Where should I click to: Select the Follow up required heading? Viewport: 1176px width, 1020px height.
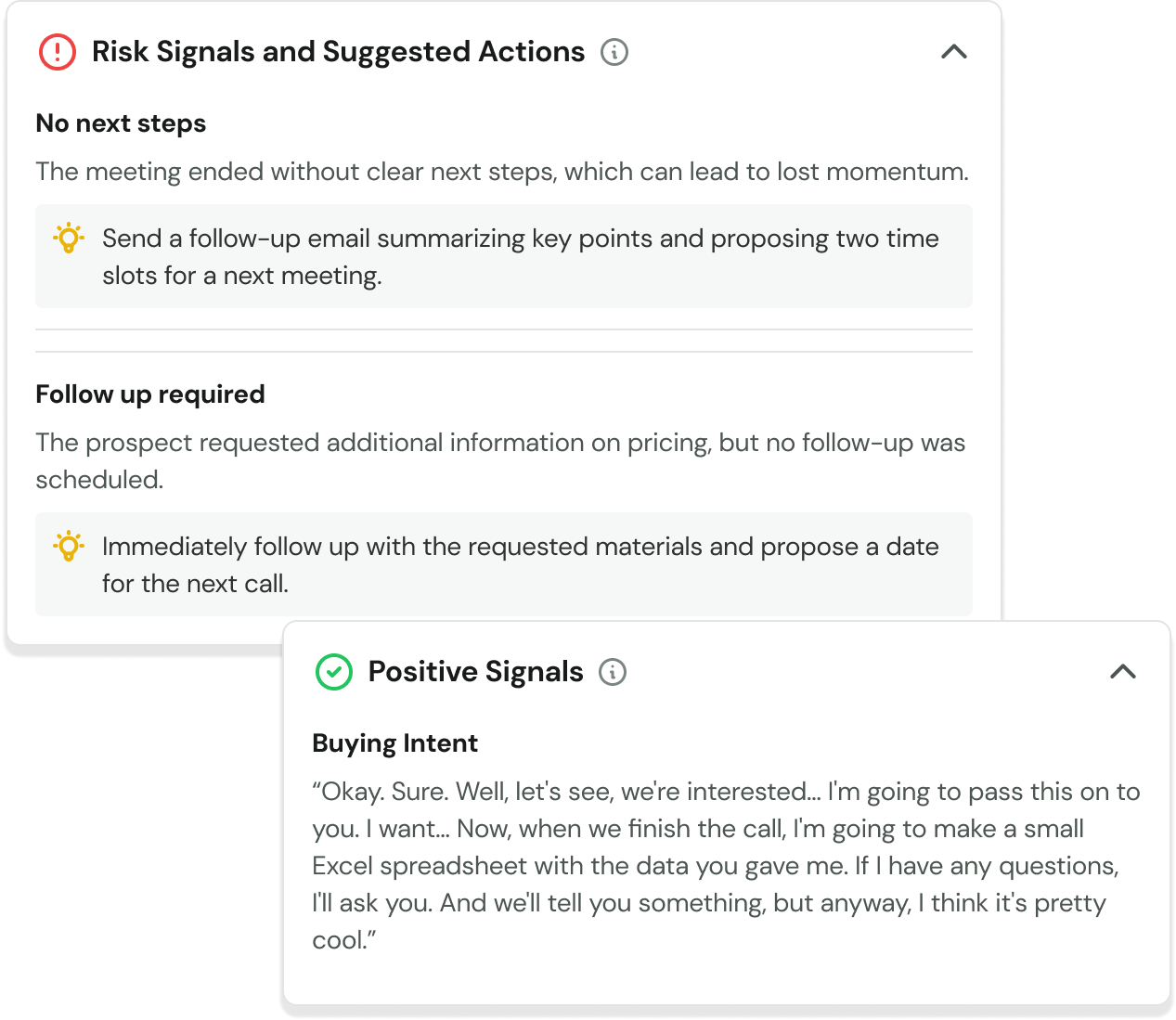tap(150, 394)
